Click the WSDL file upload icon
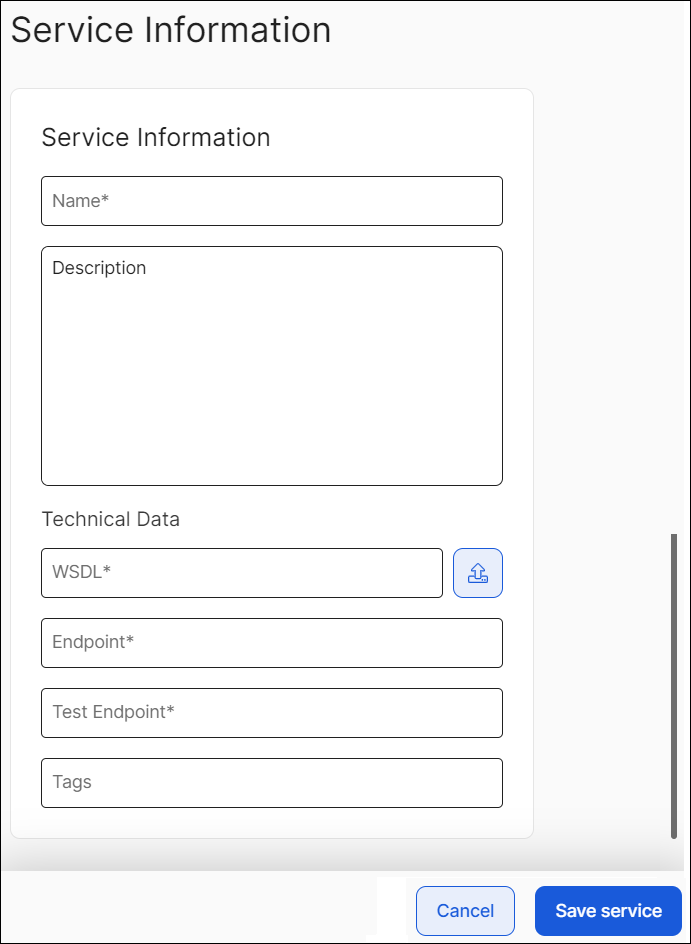Screen dimensions: 691x944 477,573
